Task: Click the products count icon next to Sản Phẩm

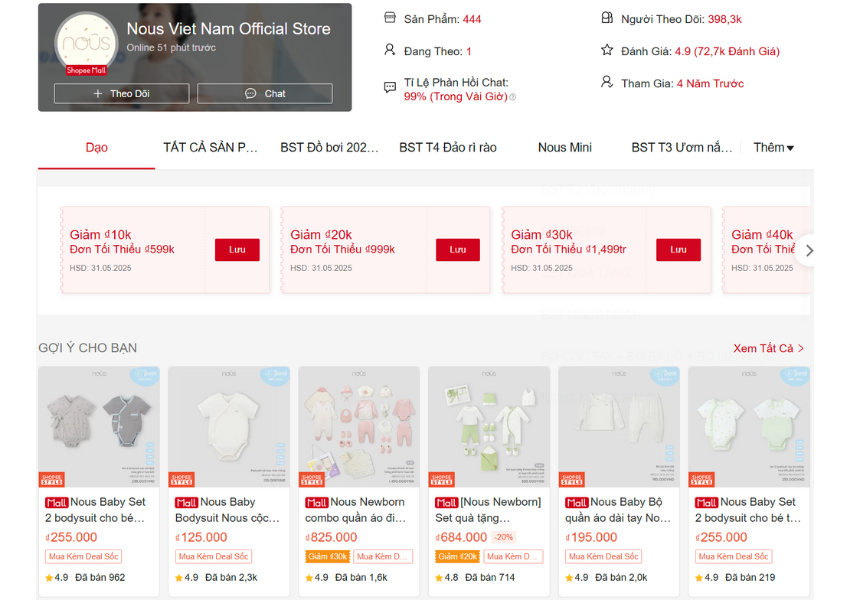Action: 390,18
